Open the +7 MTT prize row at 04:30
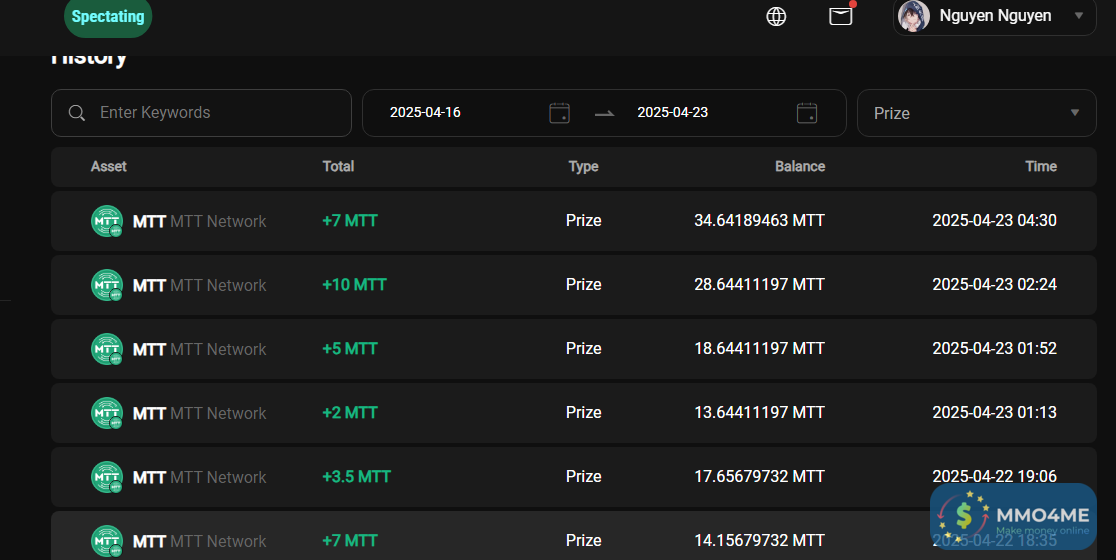This screenshot has width=1116, height=560. (573, 221)
